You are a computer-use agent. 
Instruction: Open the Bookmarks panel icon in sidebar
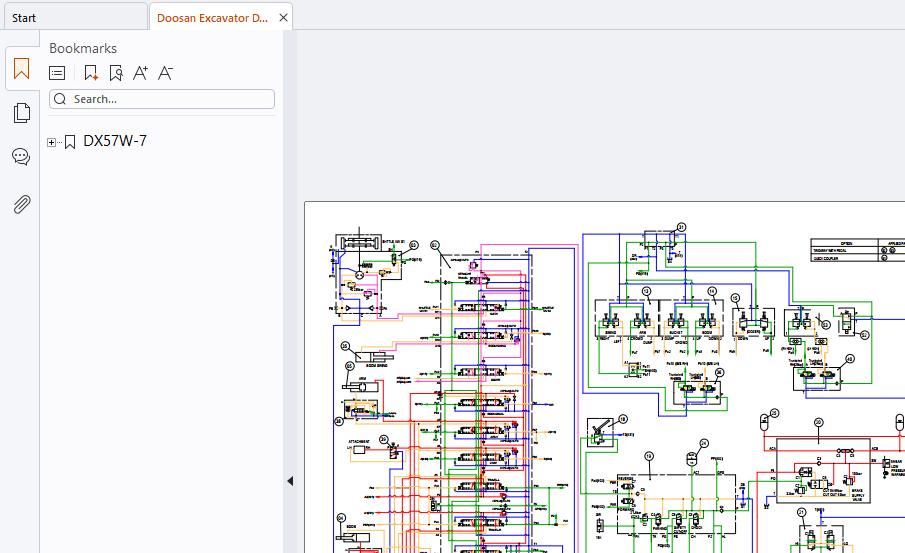click(x=21, y=69)
